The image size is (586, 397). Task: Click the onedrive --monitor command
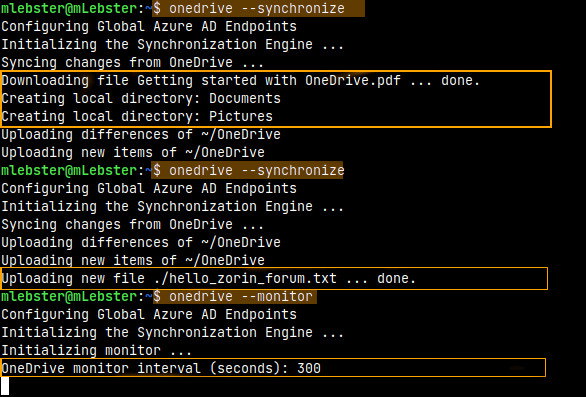(241, 296)
